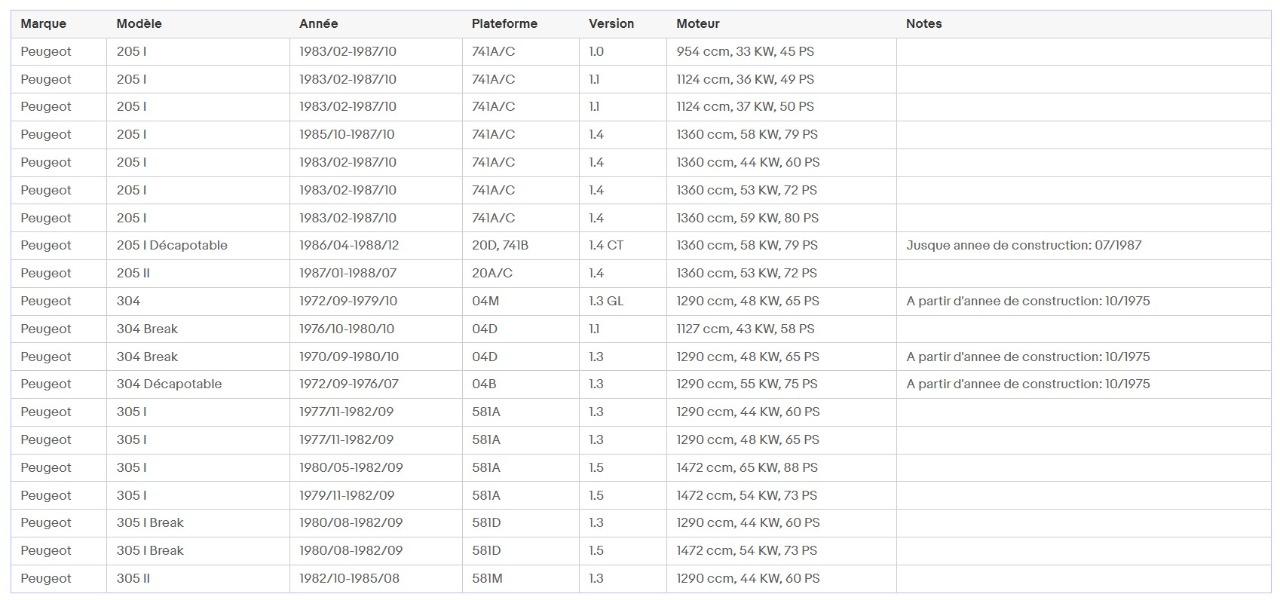Viewport: 1280px width, 600px height.
Task: Click the 1127 ccm, 43 KW engine cell
Action: [745, 328]
